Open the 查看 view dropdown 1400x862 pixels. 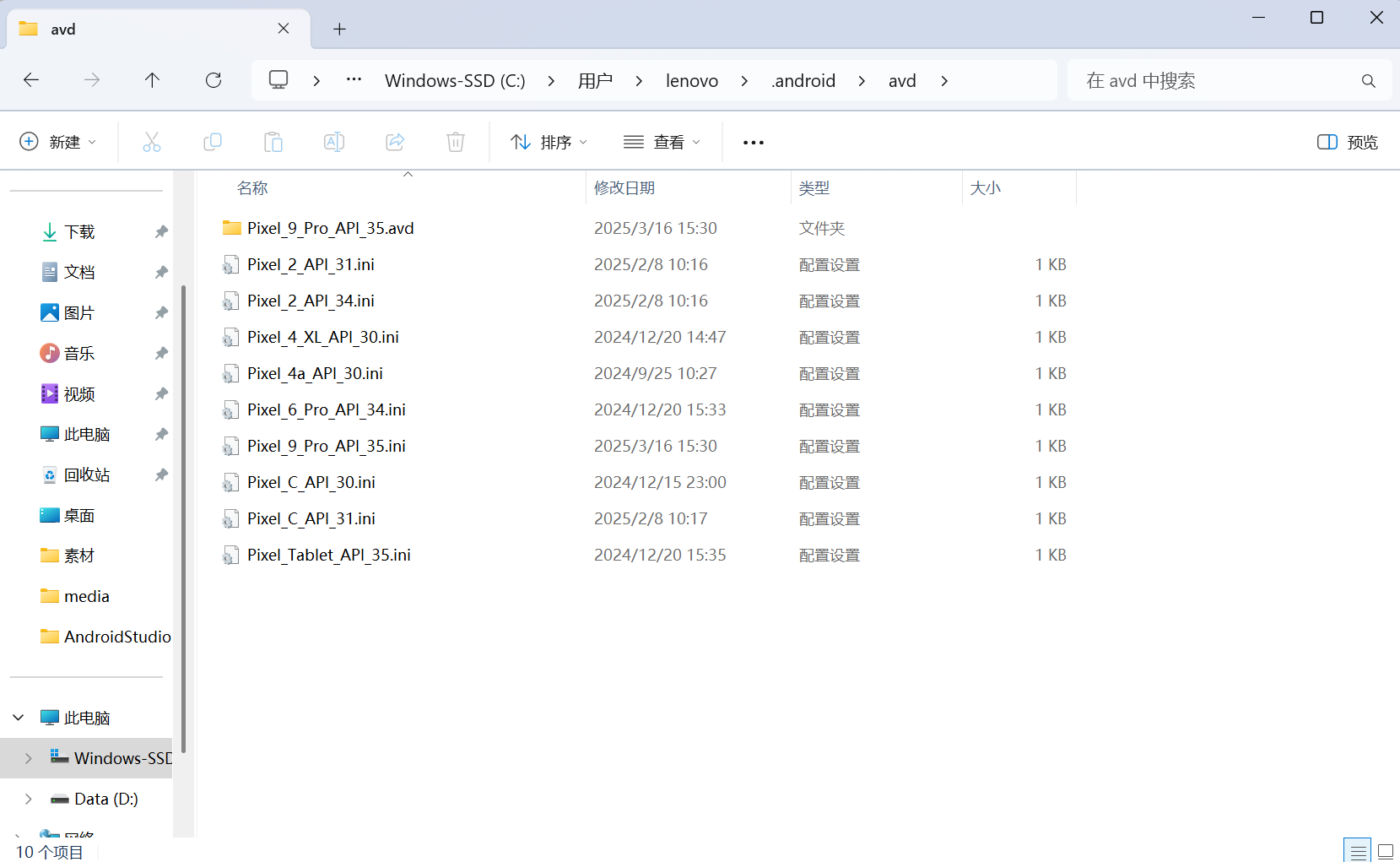(662, 142)
